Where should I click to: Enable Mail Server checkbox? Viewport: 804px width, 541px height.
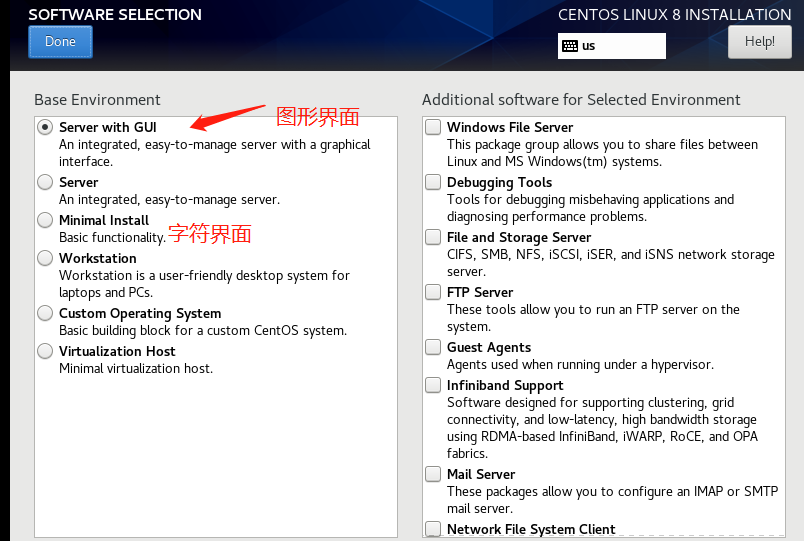click(x=433, y=474)
